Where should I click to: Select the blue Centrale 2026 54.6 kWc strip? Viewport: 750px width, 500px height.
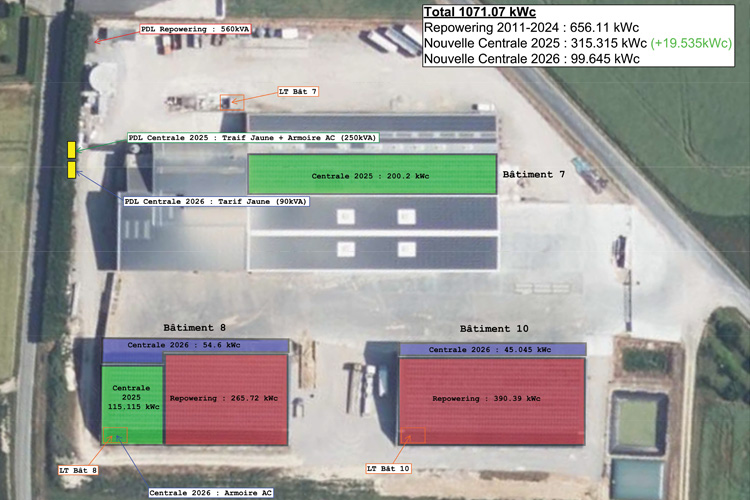pyautogui.click(x=195, y=345)
